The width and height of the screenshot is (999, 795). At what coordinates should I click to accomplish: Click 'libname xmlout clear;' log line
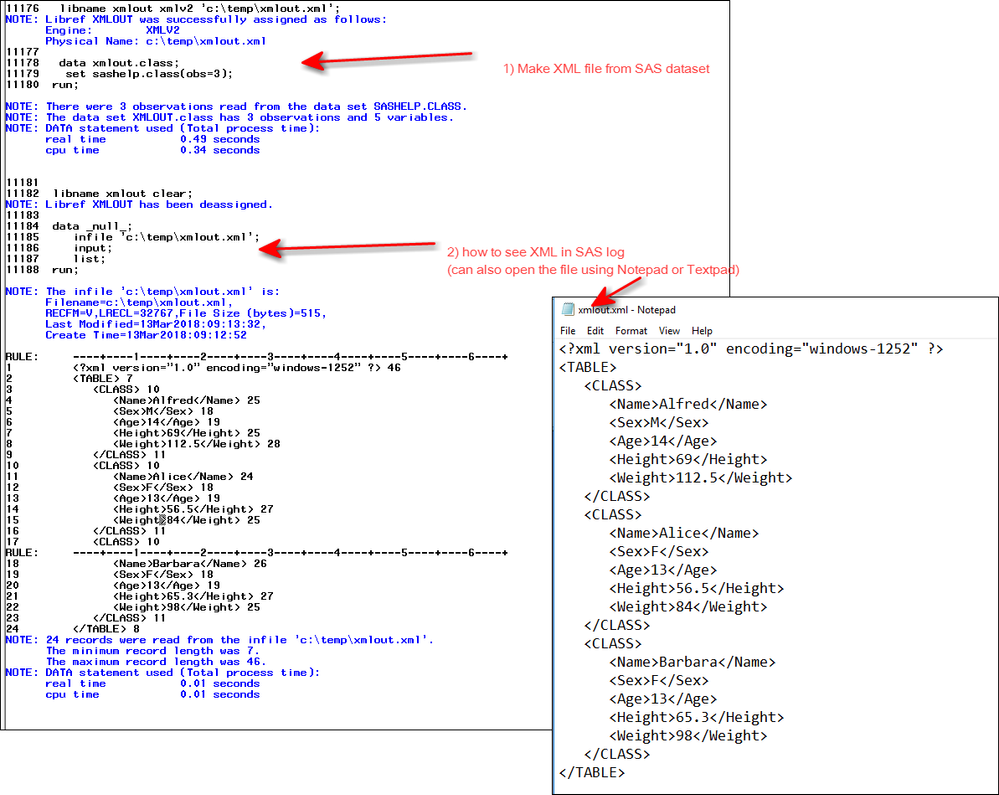tap(122, 194)
